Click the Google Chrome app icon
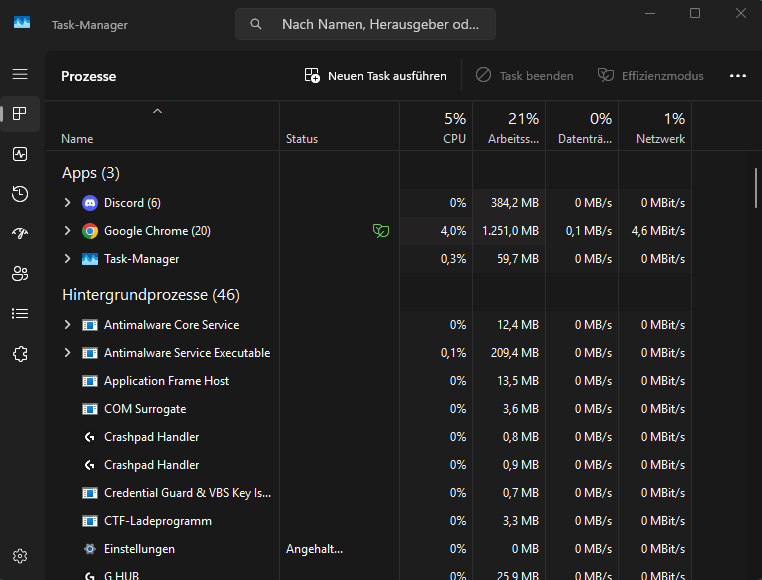This screenshot has width=762, height=580. coord(90,231)
